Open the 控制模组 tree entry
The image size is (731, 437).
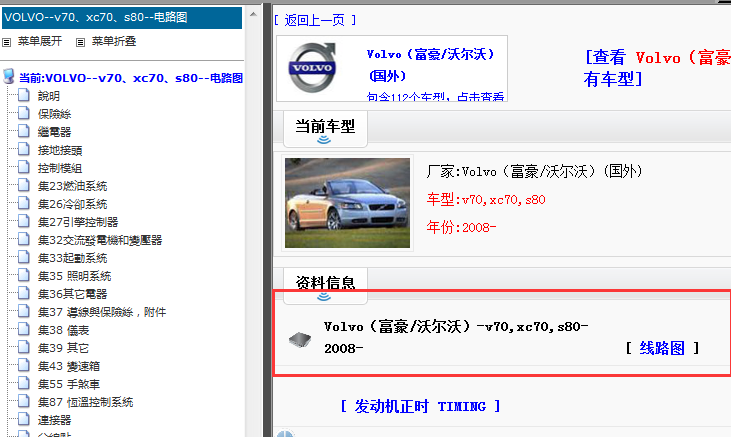point(60,168)
